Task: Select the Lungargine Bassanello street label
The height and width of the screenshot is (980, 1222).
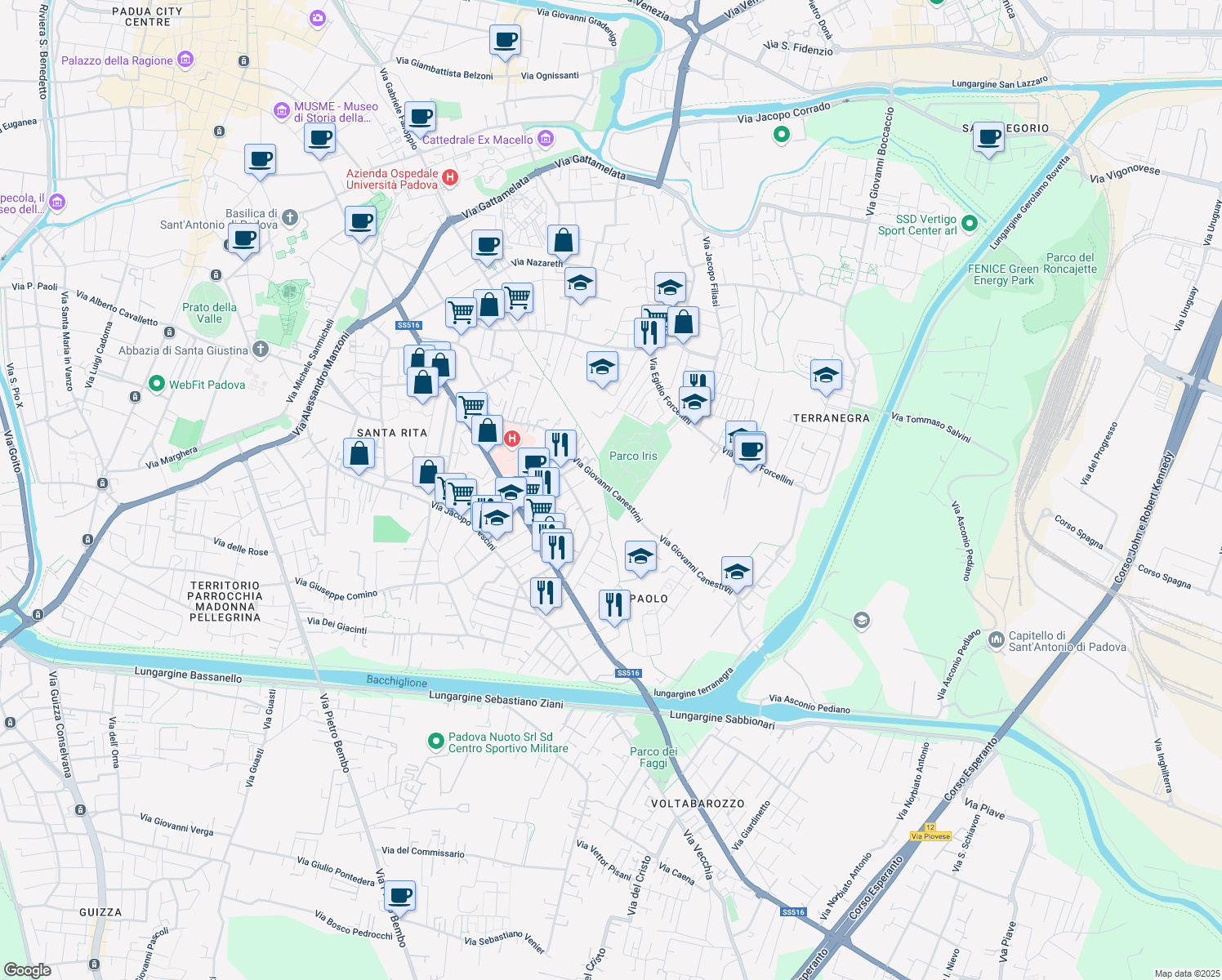Action: [x=189, y=675]
